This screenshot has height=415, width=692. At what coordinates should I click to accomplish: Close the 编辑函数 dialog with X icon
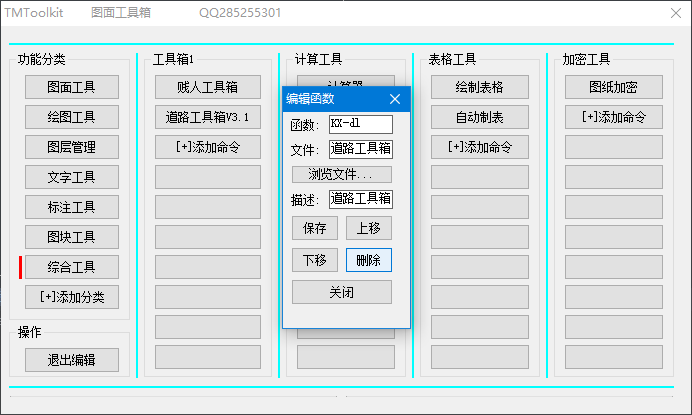(395, 98)
